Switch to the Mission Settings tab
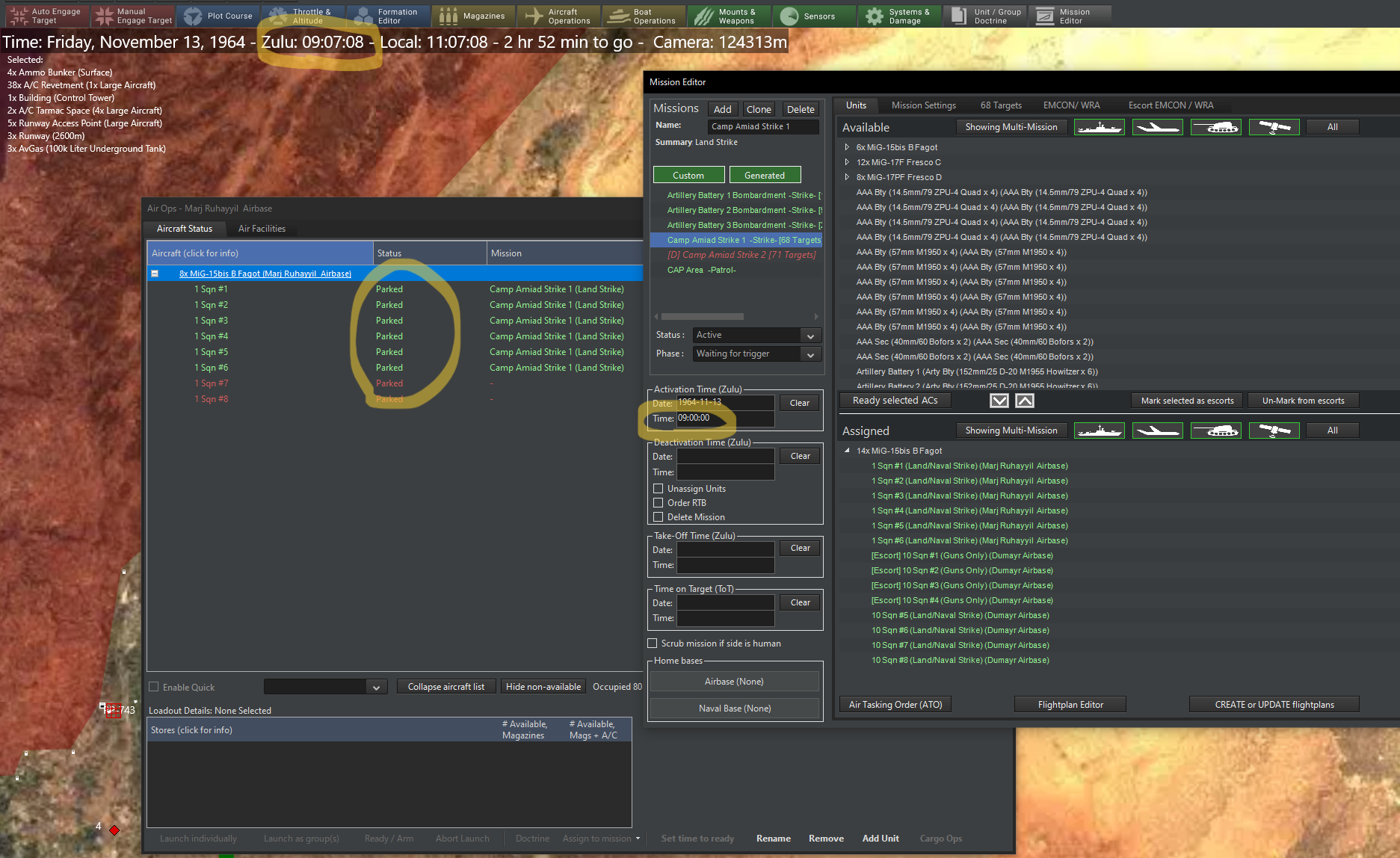This screenshot has width=1400, height=858. pos(924,105)
